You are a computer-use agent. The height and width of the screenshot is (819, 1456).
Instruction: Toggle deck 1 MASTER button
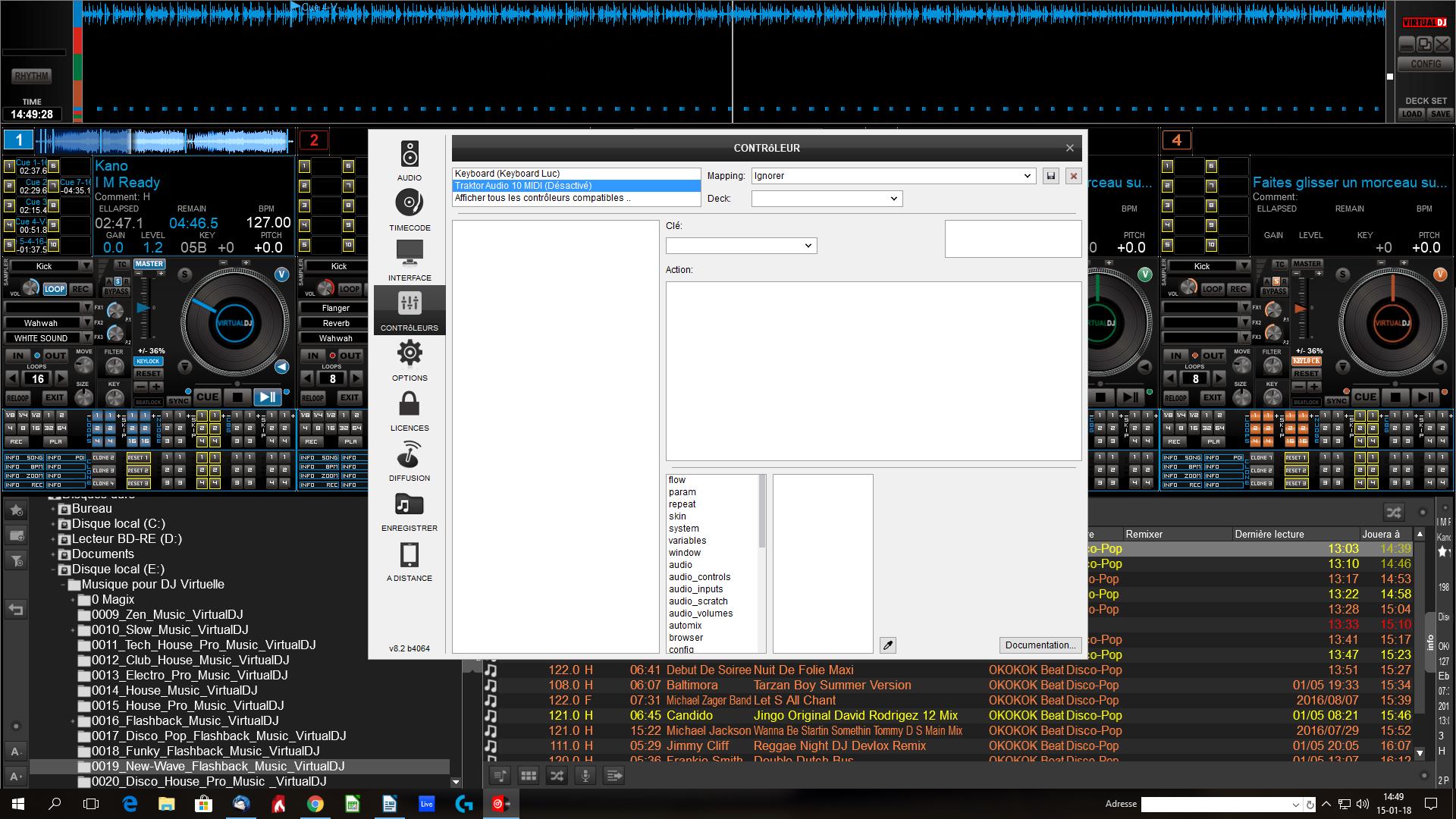coord(149,264)
